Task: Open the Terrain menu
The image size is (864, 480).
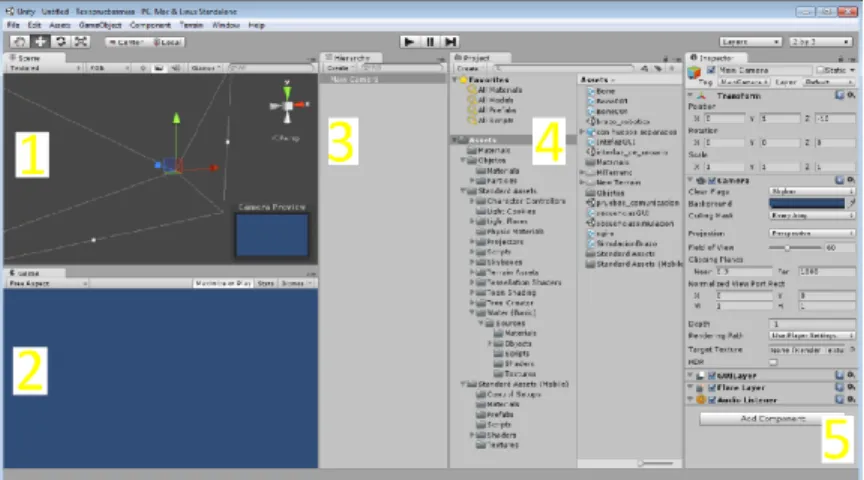Action: pyautogui.click(x=191, y=25)
